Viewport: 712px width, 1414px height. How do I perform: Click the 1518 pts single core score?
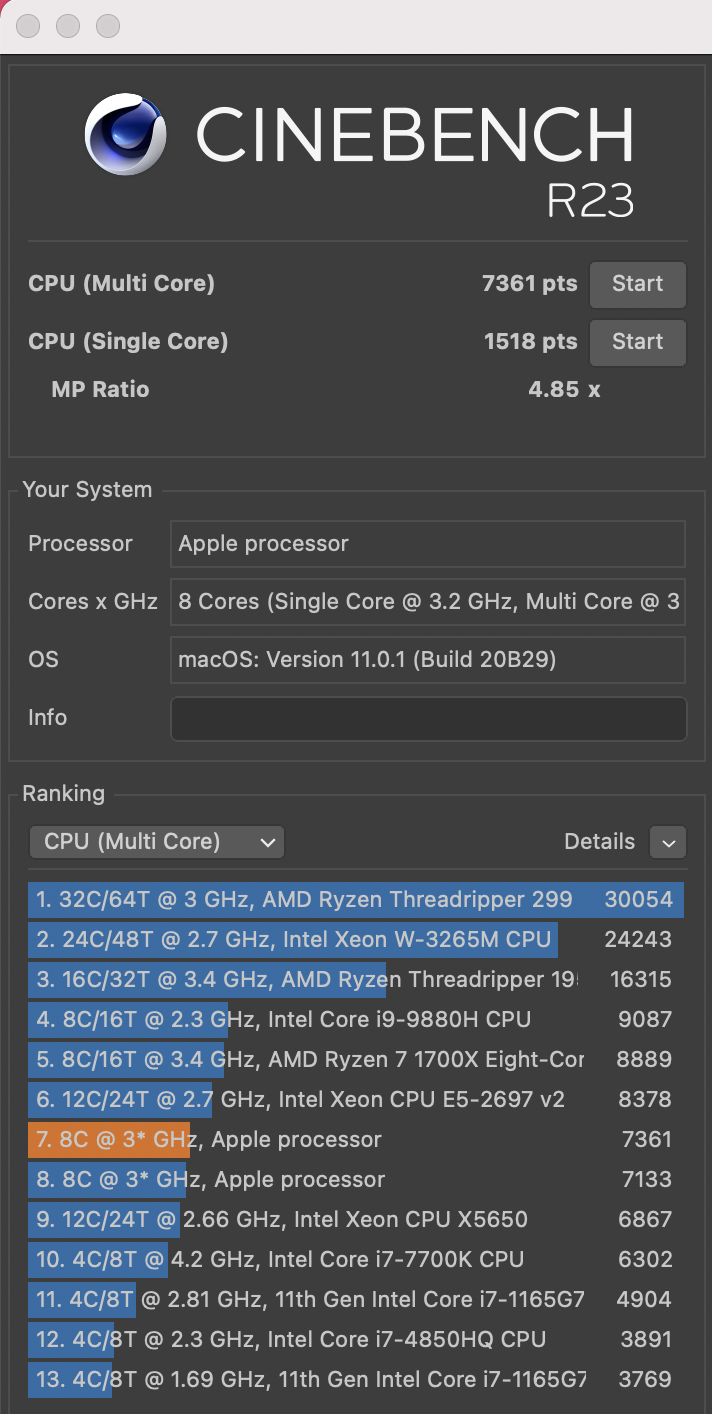coord(530,342)
